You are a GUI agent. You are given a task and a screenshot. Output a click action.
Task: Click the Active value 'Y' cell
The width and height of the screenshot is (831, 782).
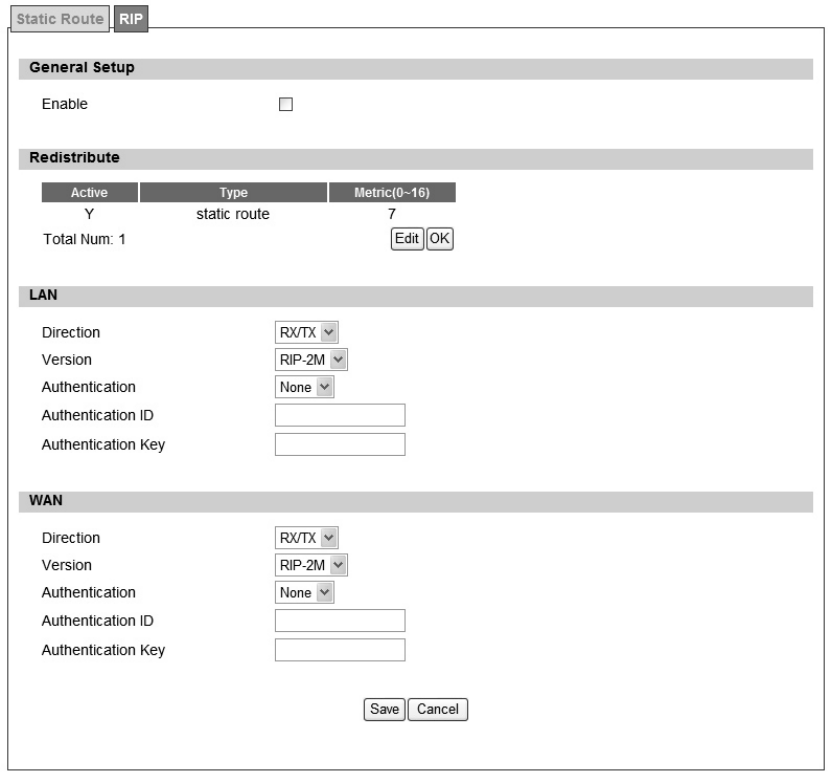(89, 214)
